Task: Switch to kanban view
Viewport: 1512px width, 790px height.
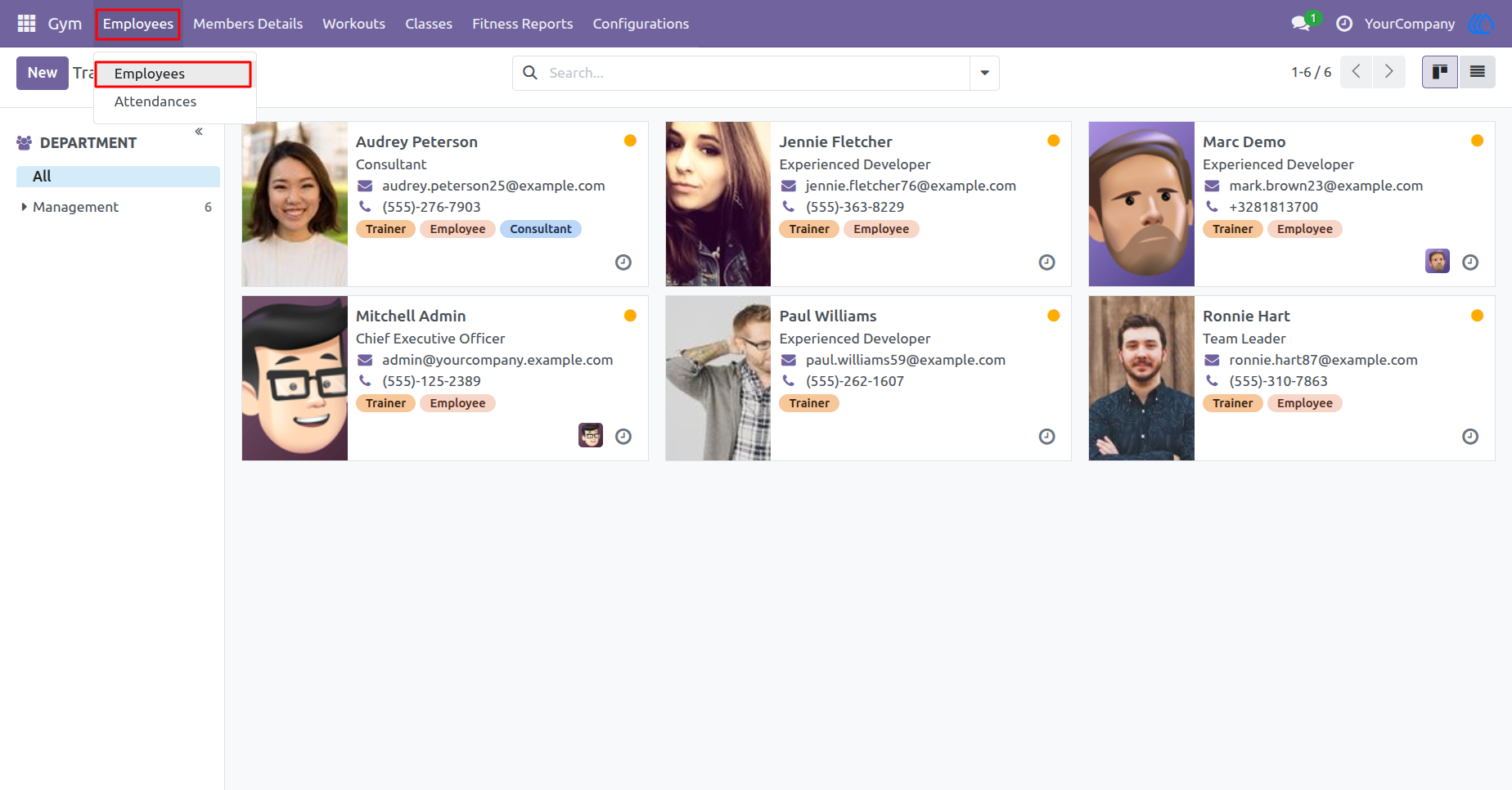Action: (1440, 72)
